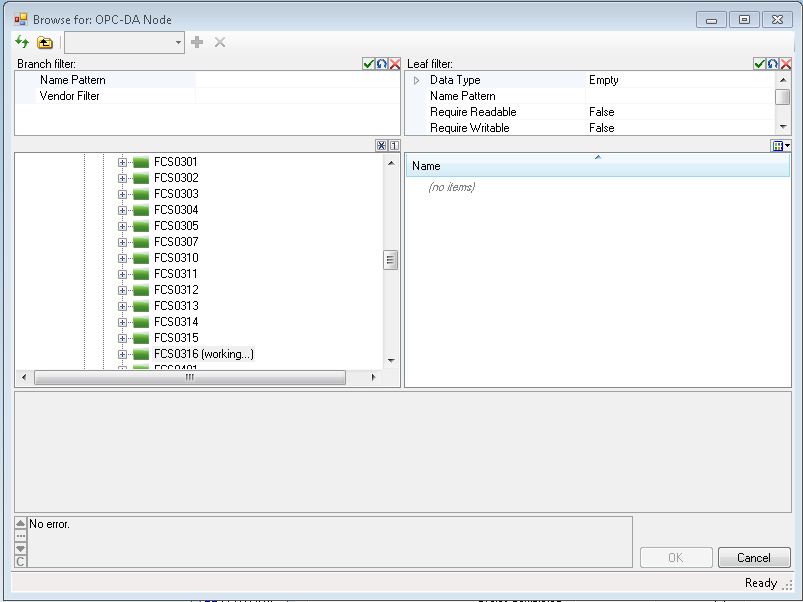803x602 pixels.
Task: Click the clear error log C icon
Action: (21, 562)
